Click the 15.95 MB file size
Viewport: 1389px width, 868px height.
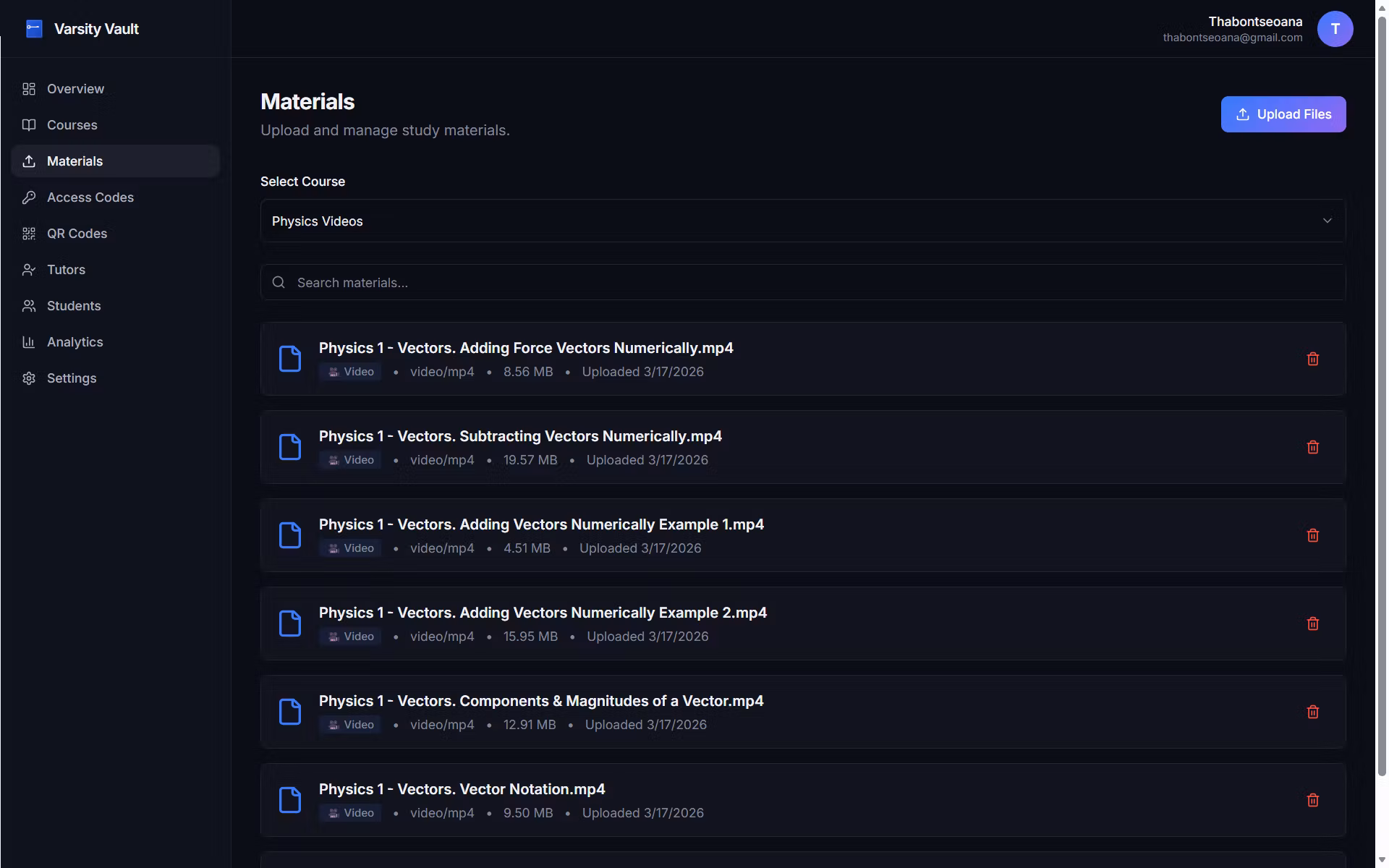[530, 637]
